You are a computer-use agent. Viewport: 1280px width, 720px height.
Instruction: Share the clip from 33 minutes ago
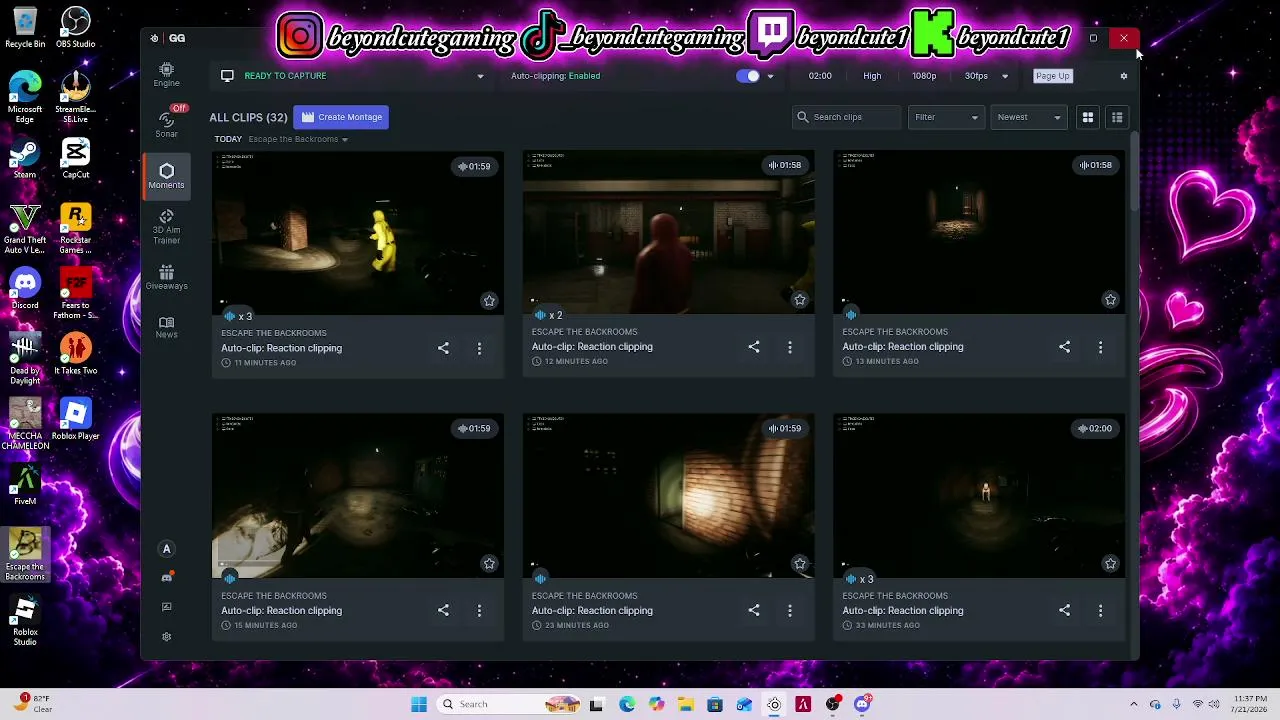1064,610
